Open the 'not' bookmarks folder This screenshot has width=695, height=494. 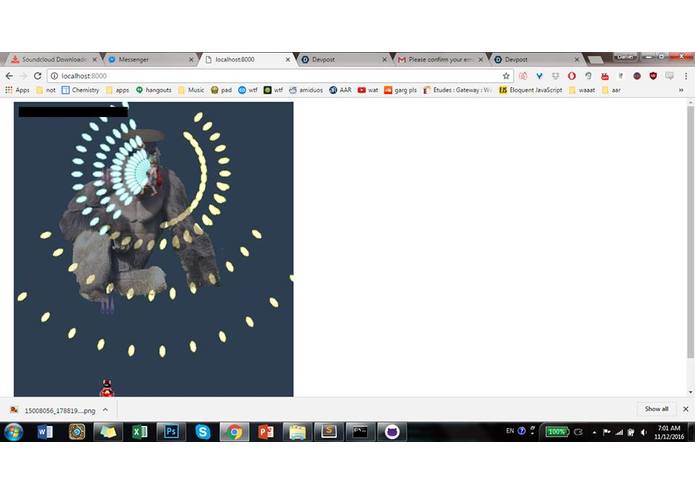(x=46, y=90)
